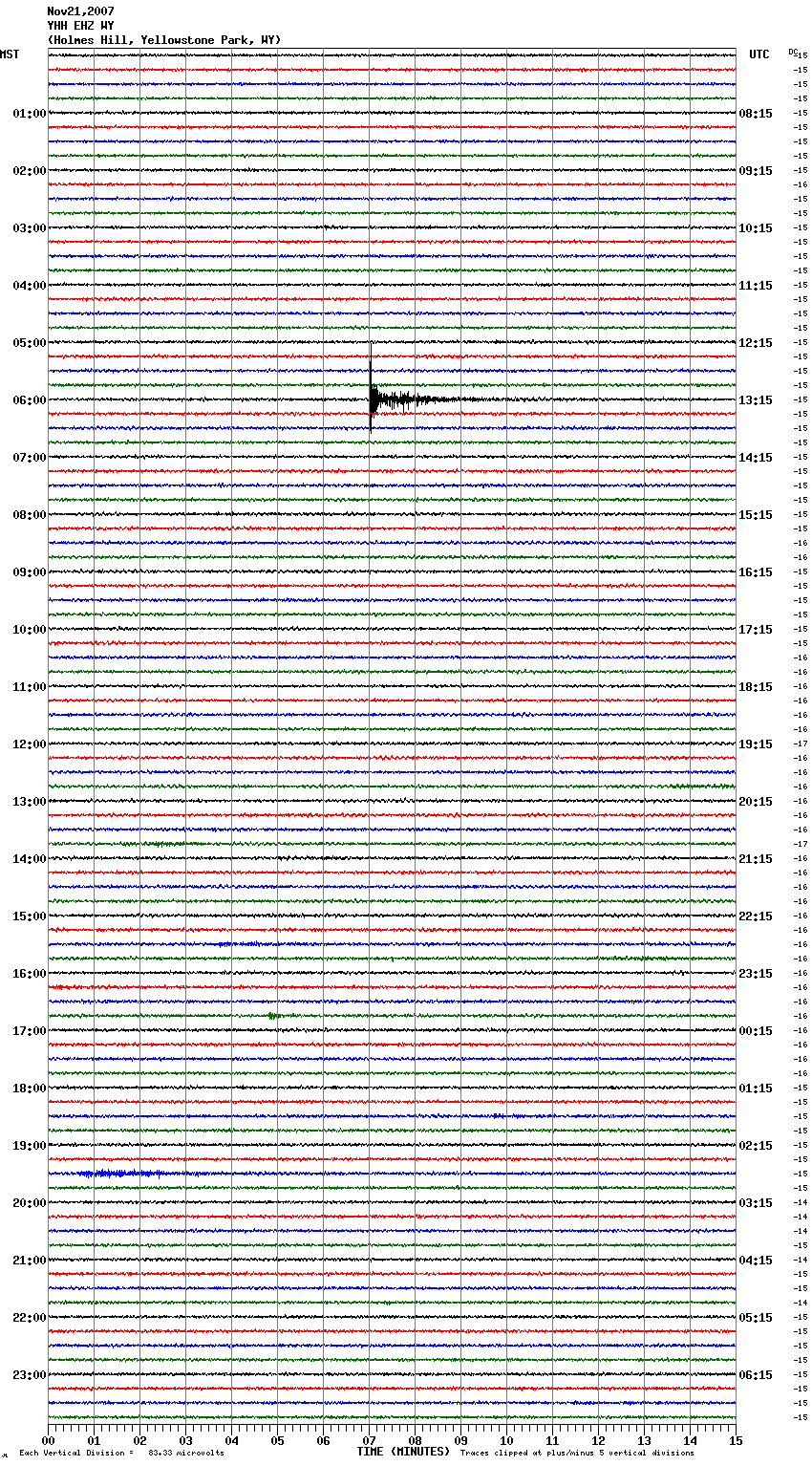This screenshot has width=812, height=1466.
Task: Click the Holmes Hill, Yellowstone Park title
Action: (x=164, y=40)
